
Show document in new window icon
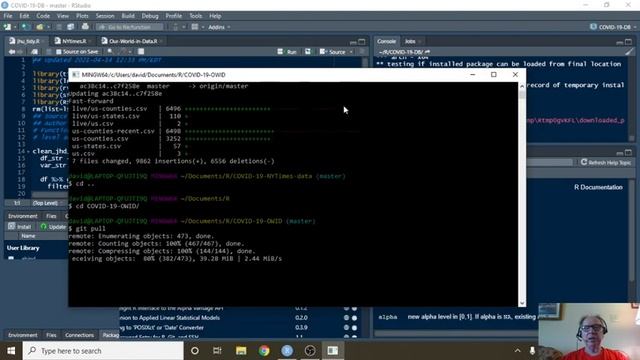point(34,52)
